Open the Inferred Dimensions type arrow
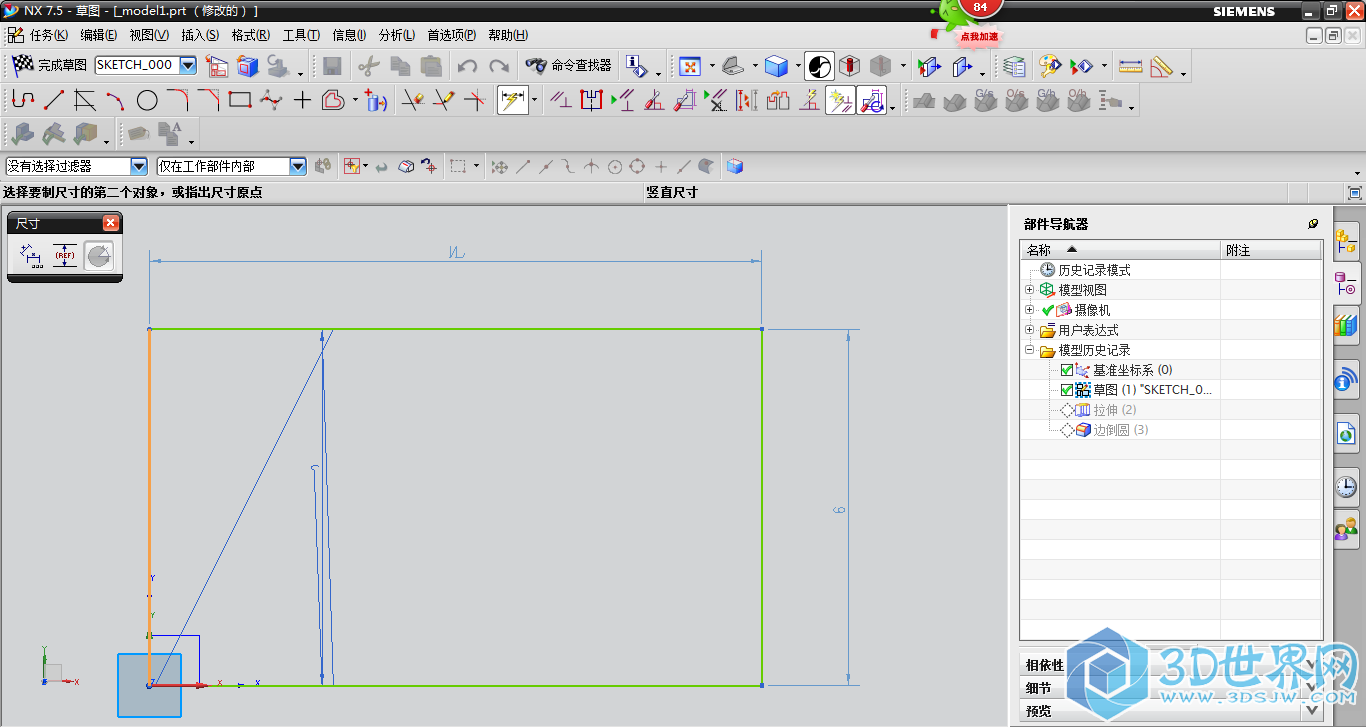Image resolution: width=1366 pixels, height=728 pixels. click(x=535, y=100)
